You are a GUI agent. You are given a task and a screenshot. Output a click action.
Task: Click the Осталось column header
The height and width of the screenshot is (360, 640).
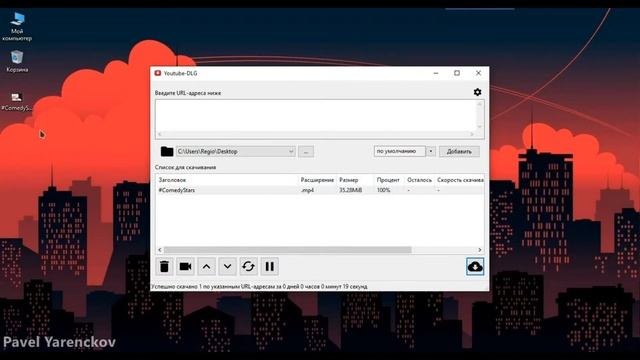419,180
